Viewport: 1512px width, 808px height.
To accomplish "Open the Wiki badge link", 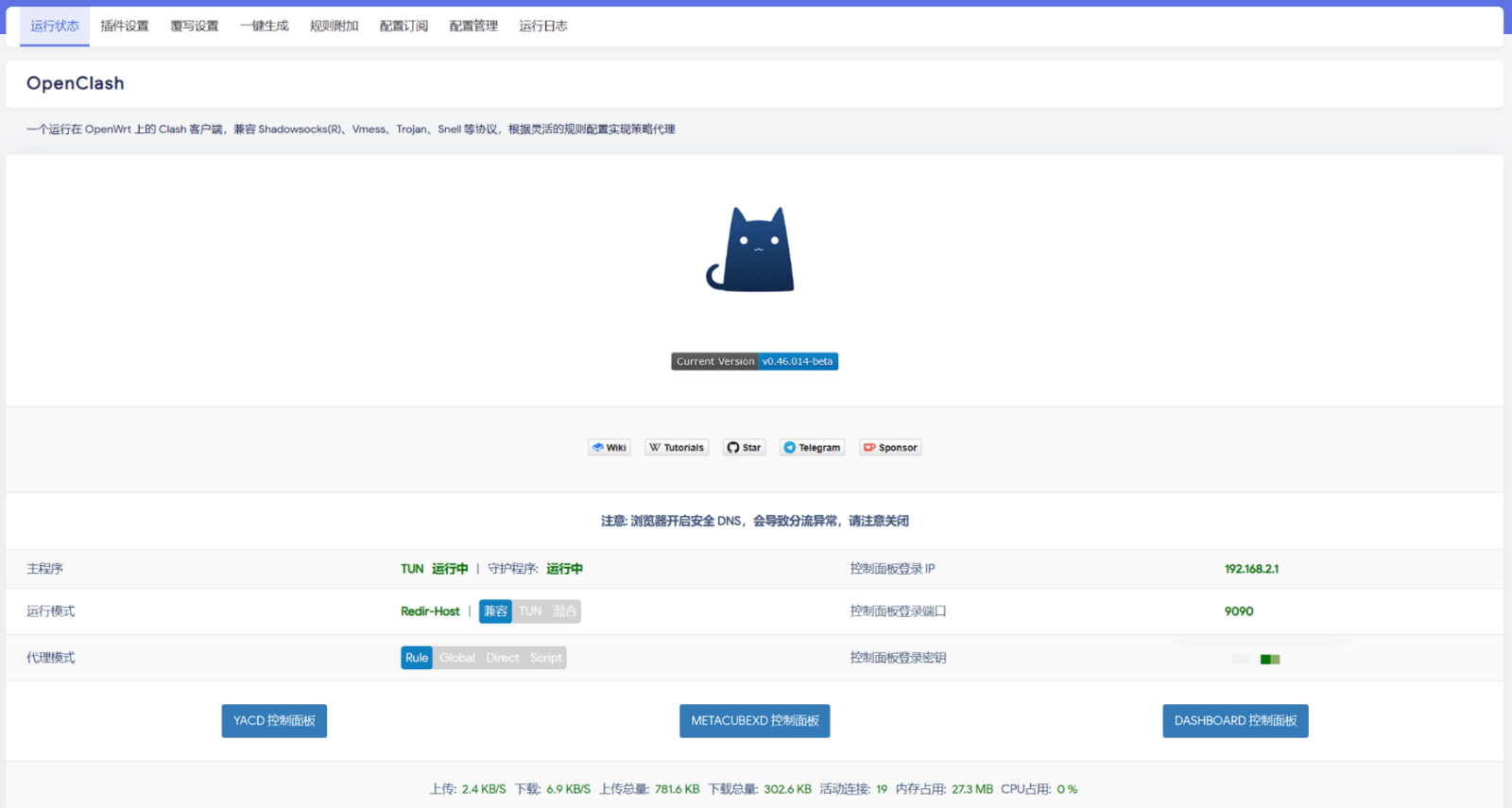I will 610,448.
